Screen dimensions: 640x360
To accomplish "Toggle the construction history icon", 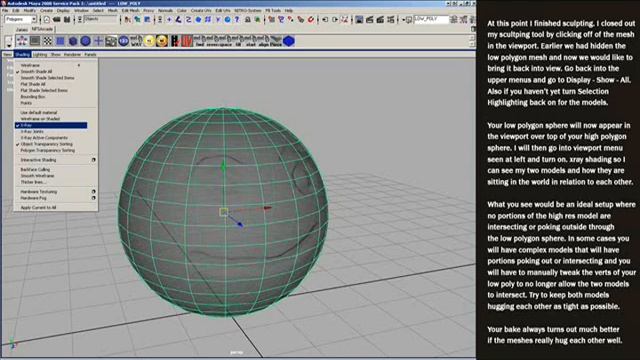I will pyautogui.click(x=344, y=19).
